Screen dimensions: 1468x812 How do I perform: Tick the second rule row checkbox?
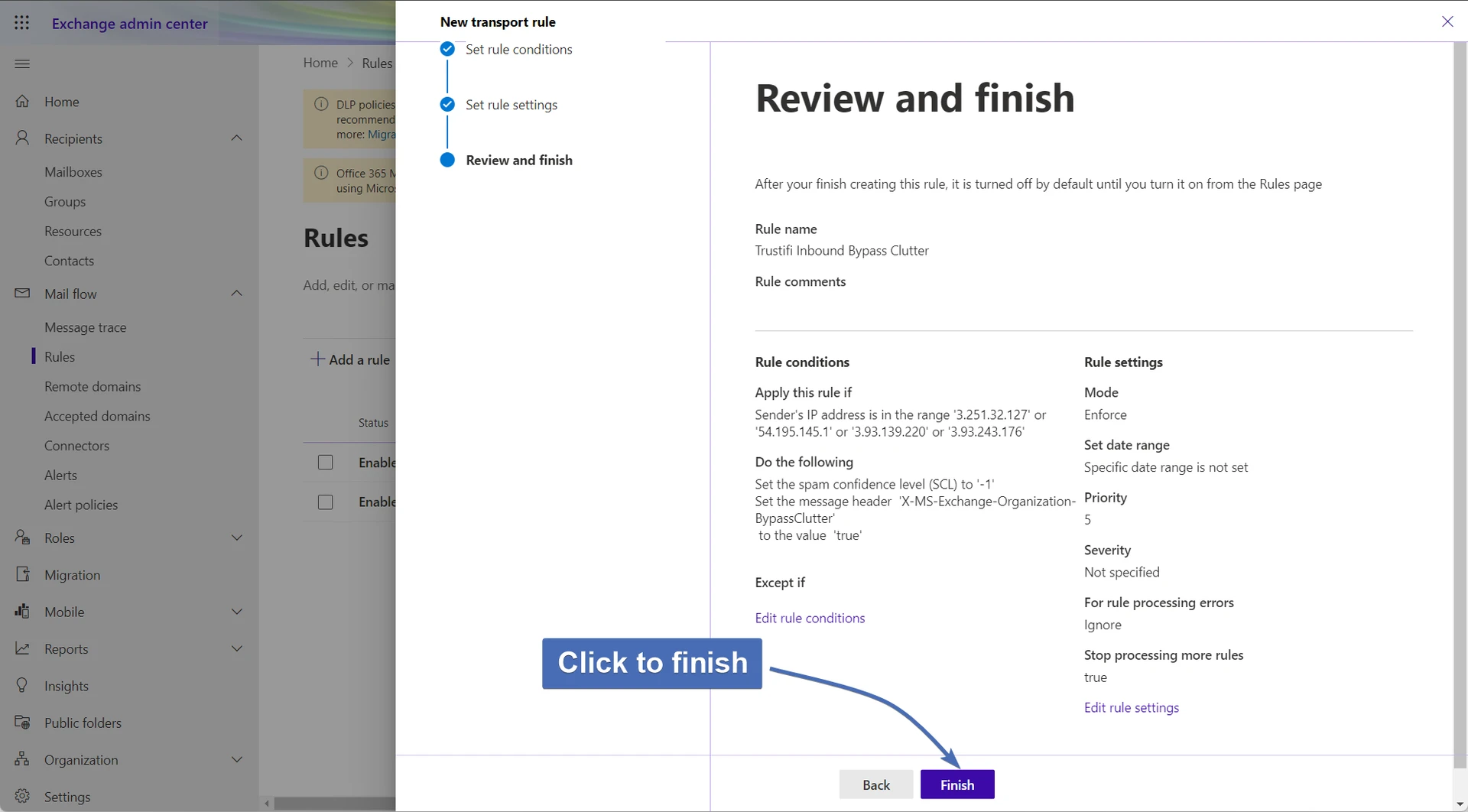[326, 502]
